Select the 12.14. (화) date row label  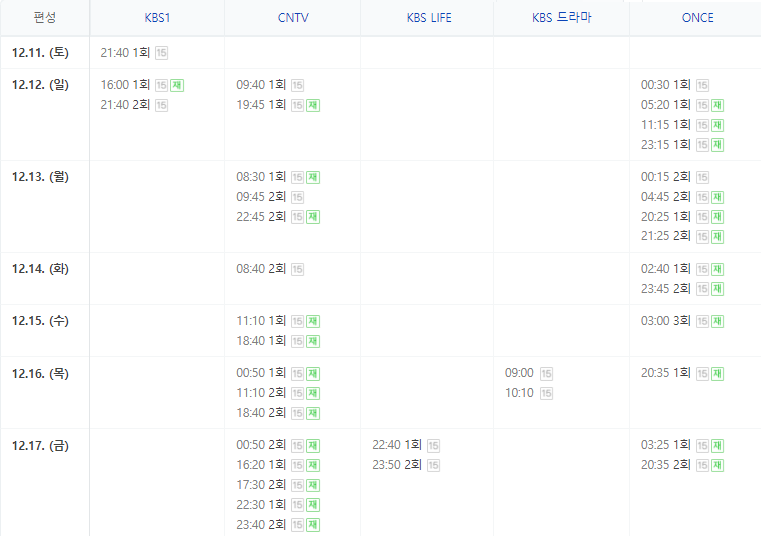40,269
